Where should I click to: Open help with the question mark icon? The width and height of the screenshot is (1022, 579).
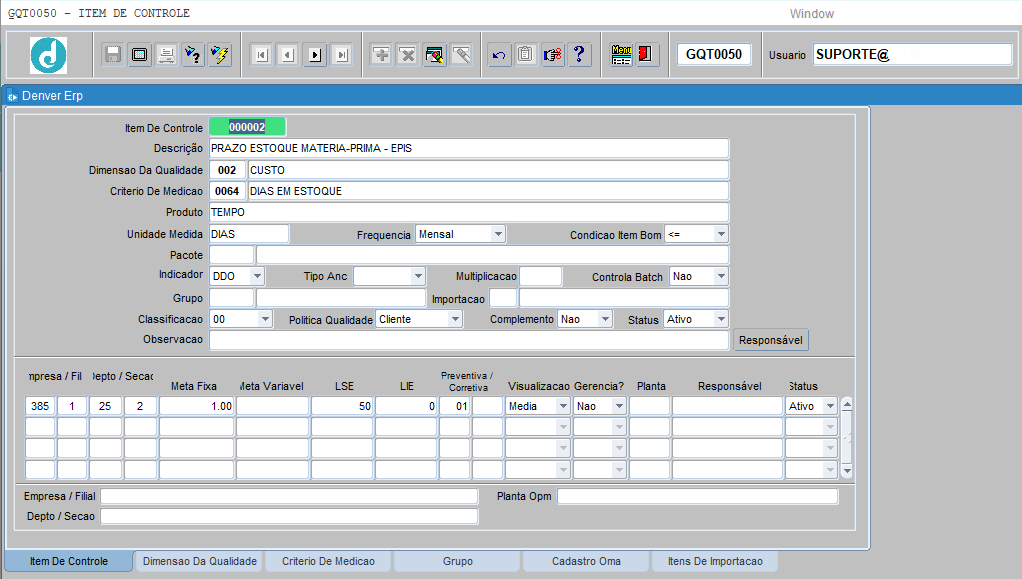click(579, 55)
